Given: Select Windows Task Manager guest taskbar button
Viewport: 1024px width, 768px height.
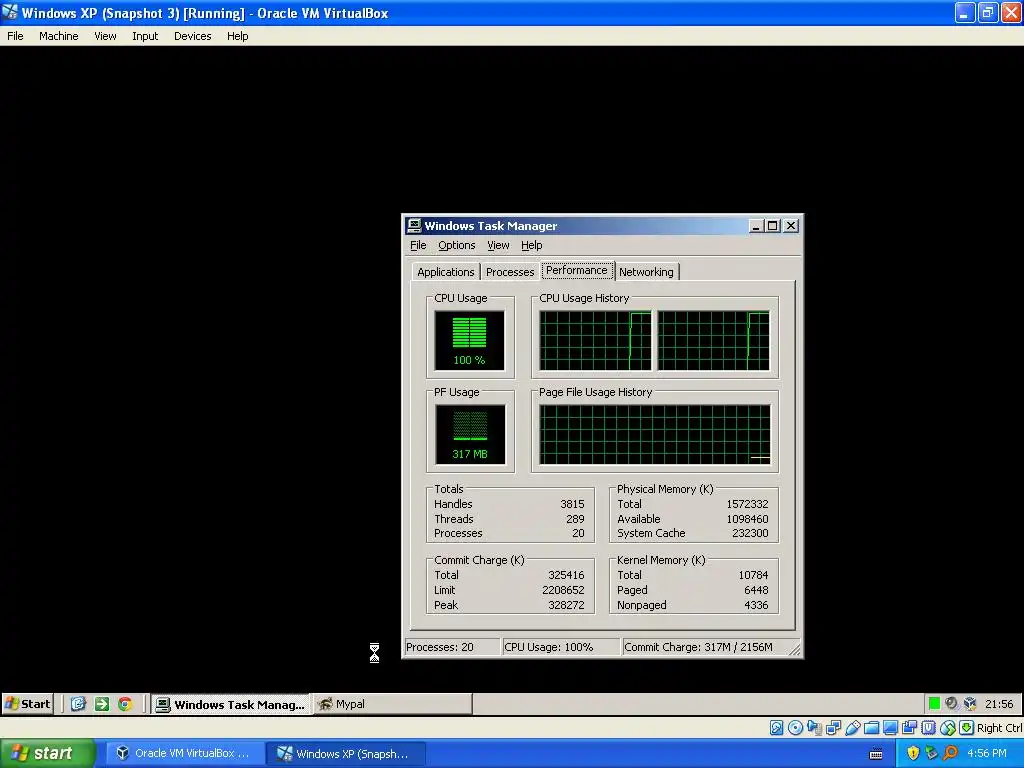Looking at the screenshot, I should pos(231,704).
